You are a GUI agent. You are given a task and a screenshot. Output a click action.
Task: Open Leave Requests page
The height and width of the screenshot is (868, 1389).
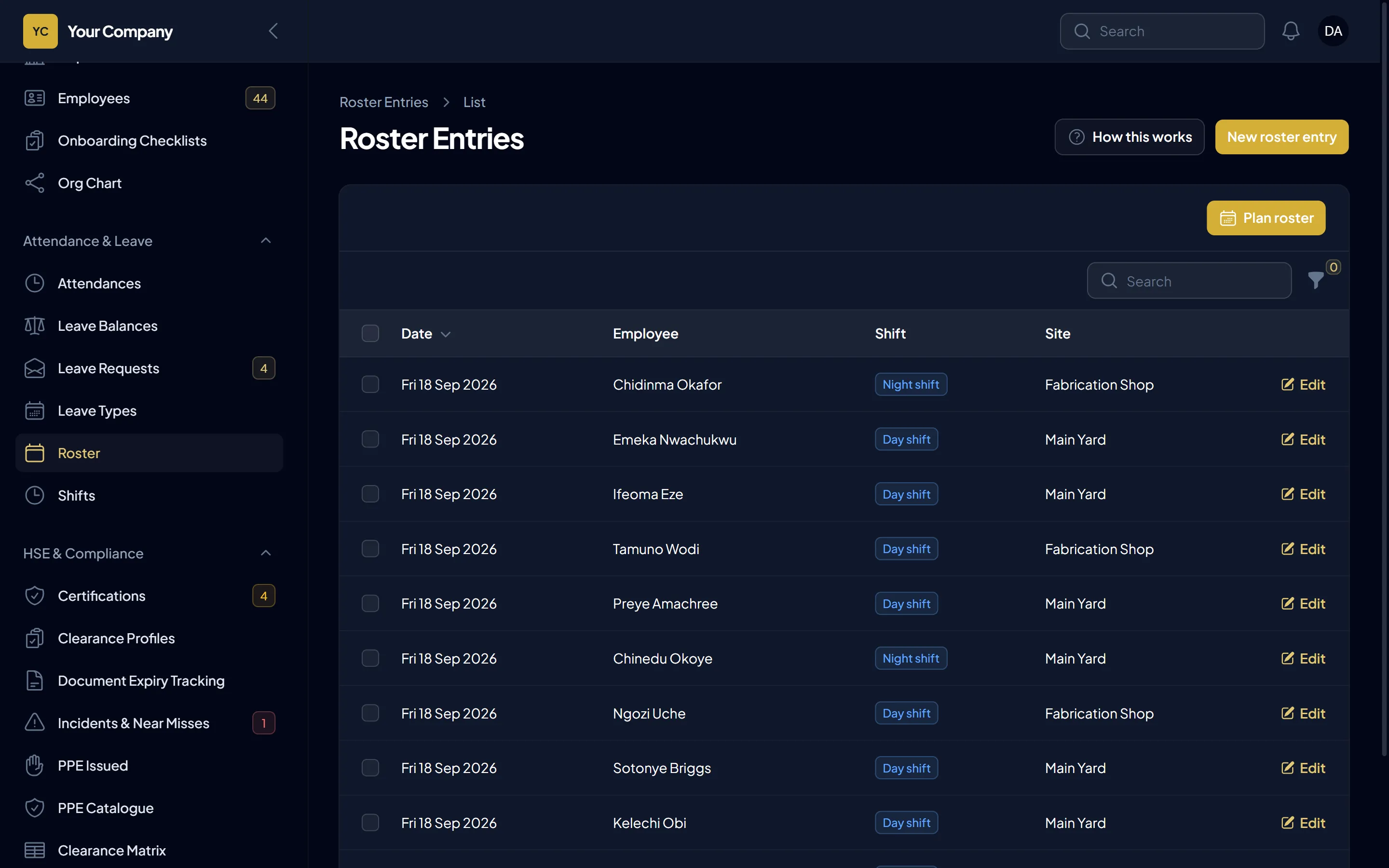click(x=149, y=368)
